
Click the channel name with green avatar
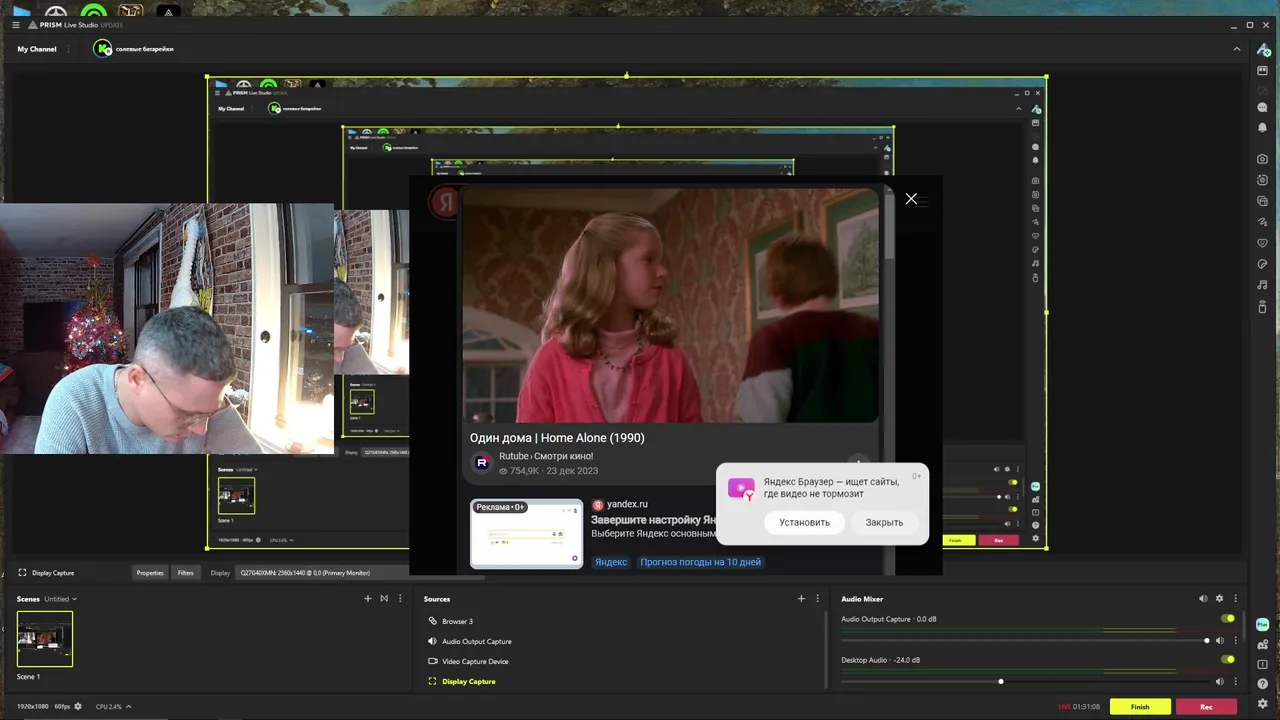pyautogui.click(x=134, y=48)
